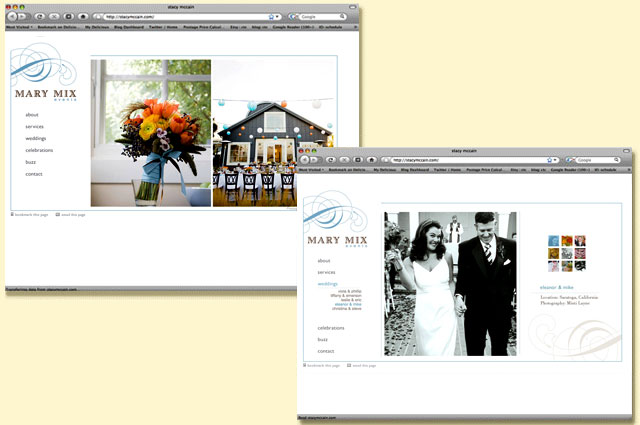Click the Reload button in the back browser window
The image size is (640, 425).
[40, 17]
